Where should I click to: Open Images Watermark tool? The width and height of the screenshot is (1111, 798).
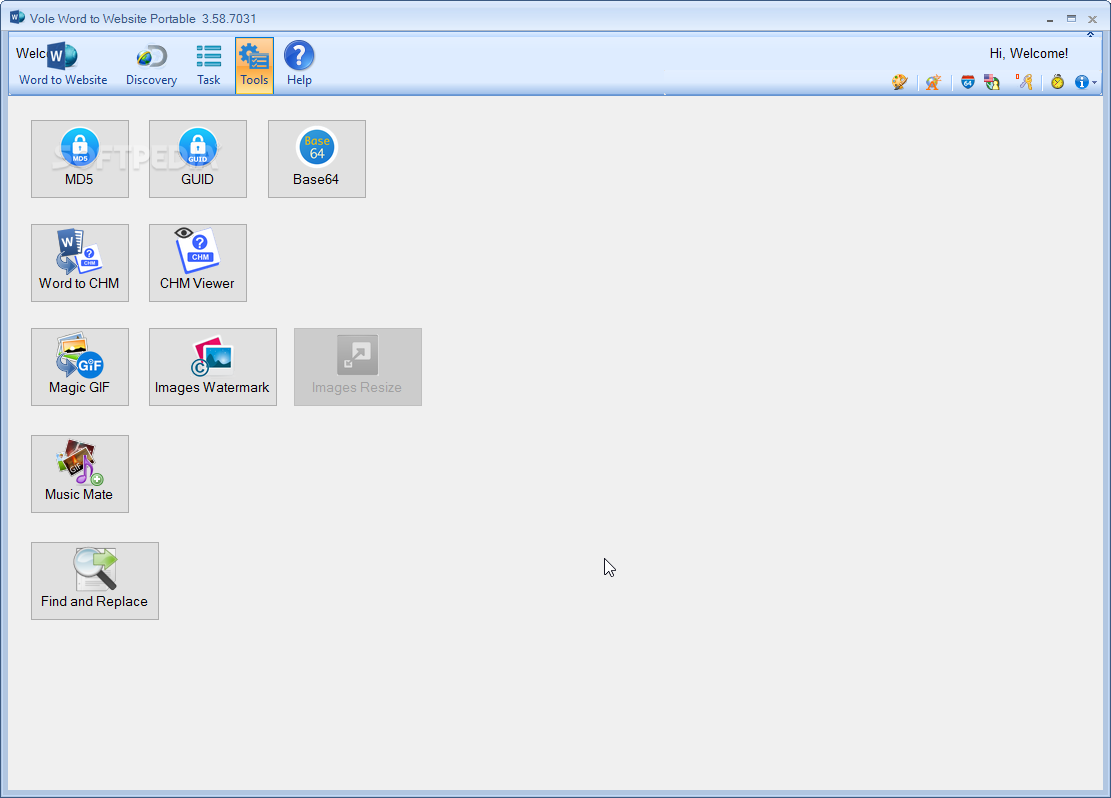pyautogui.click(x=213, y=367)
